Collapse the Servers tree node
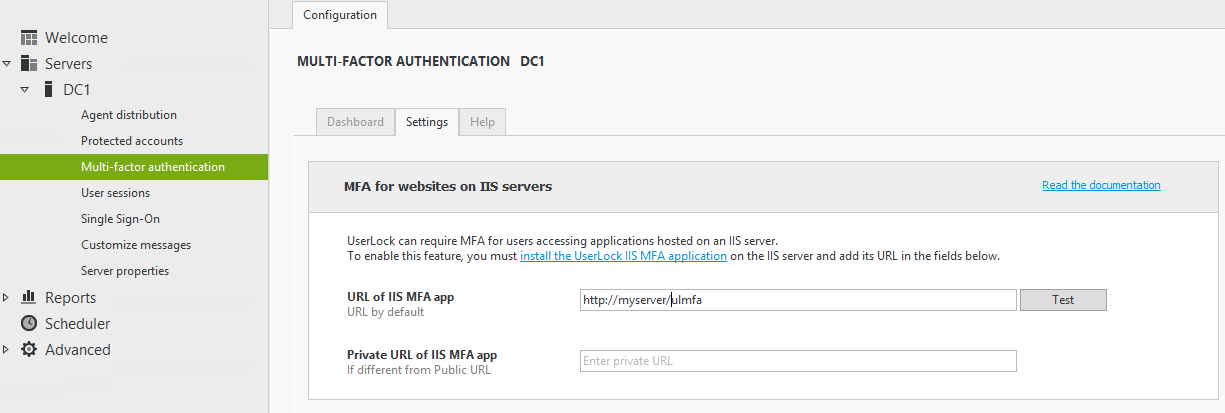Screen dimensions: 1225x413 (x=7, y=64)
